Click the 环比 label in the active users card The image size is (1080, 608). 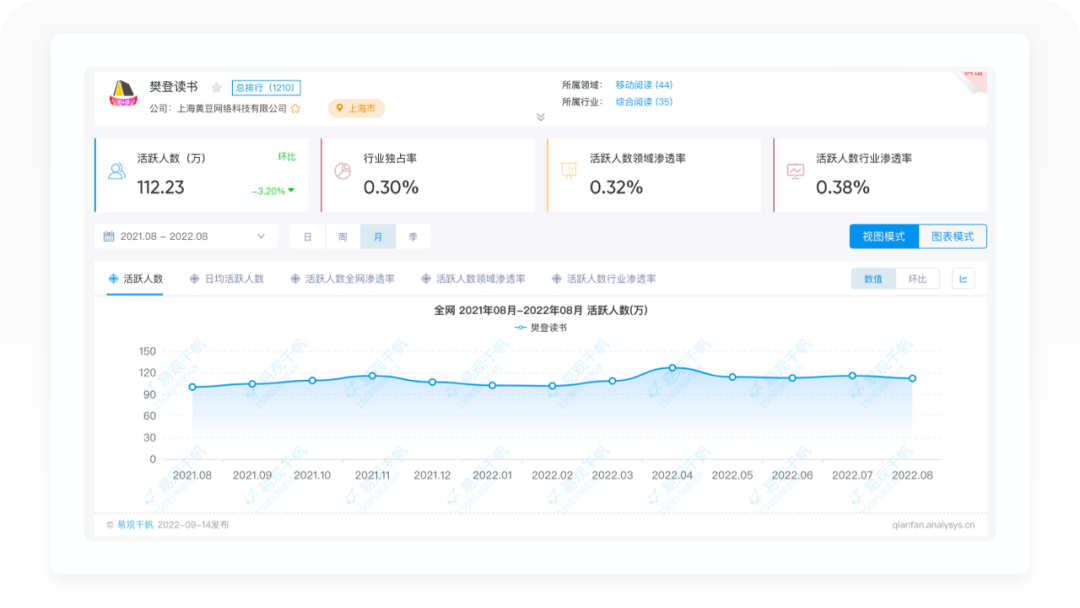[287, 157]
